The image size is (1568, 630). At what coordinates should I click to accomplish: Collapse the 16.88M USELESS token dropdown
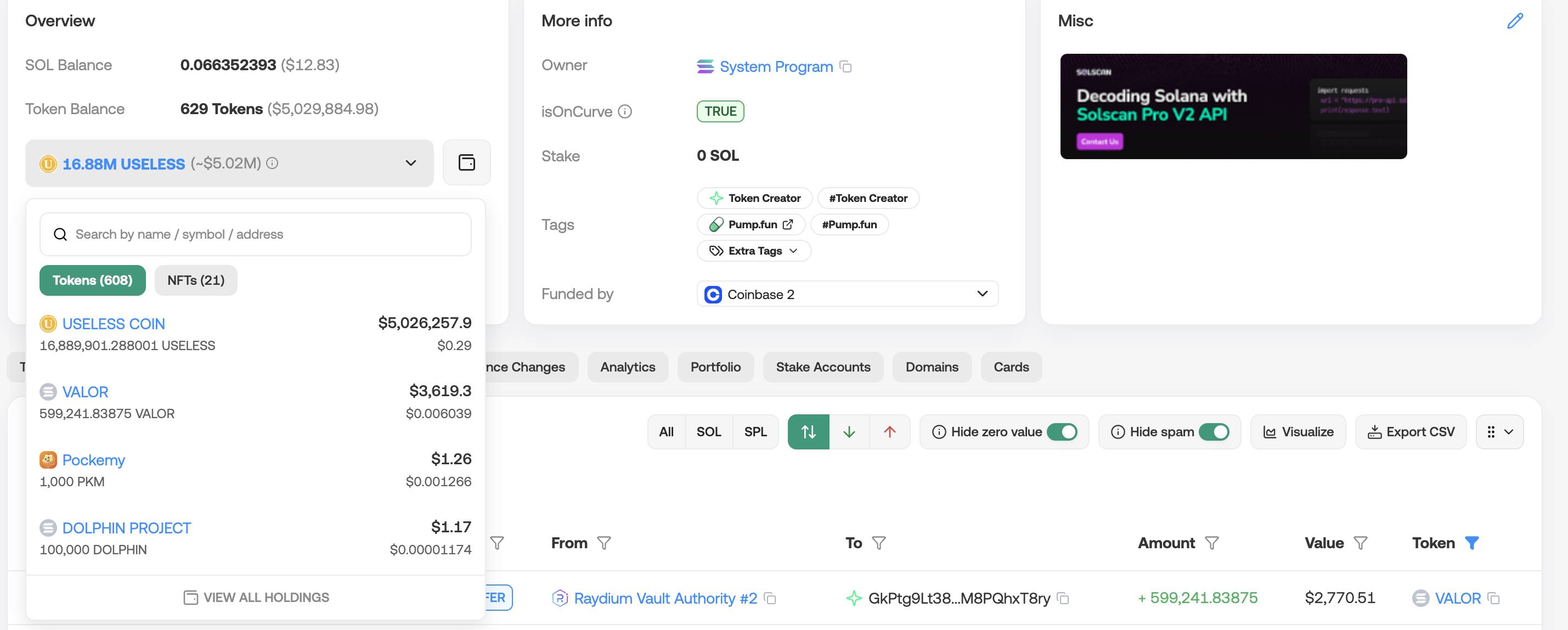coord(411,163)
